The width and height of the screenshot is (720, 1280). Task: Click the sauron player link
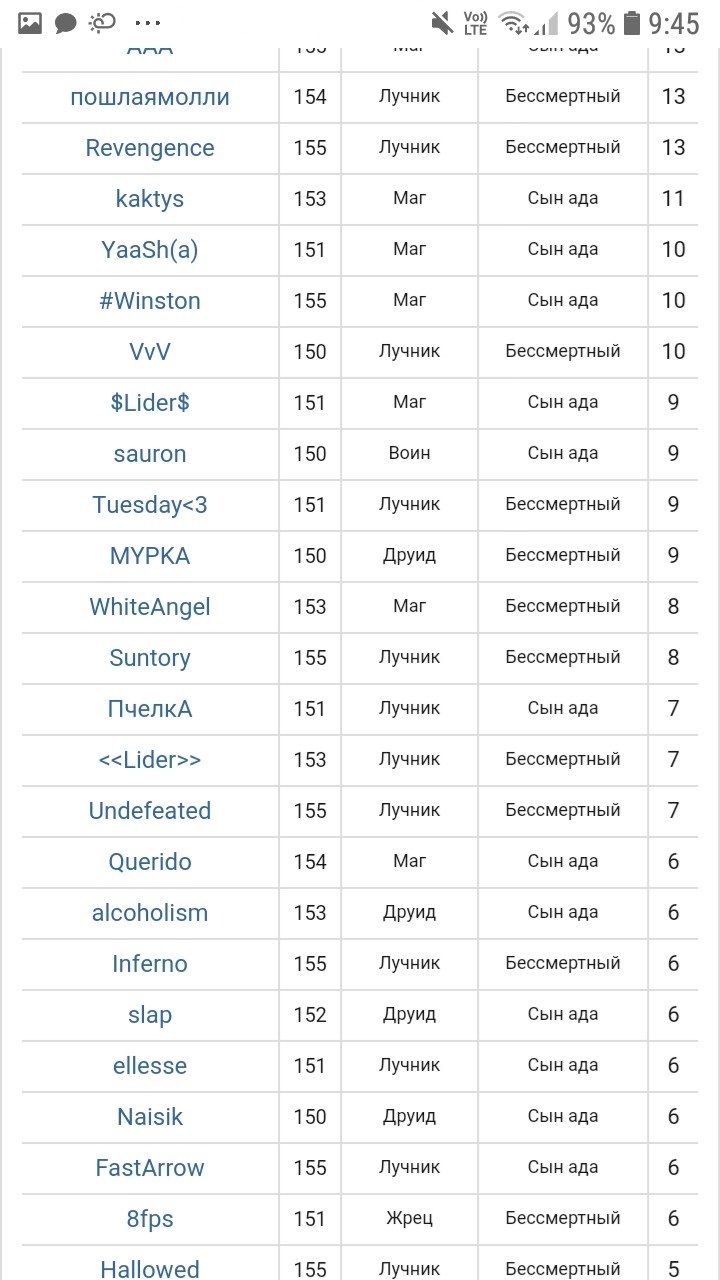point(150,454)
